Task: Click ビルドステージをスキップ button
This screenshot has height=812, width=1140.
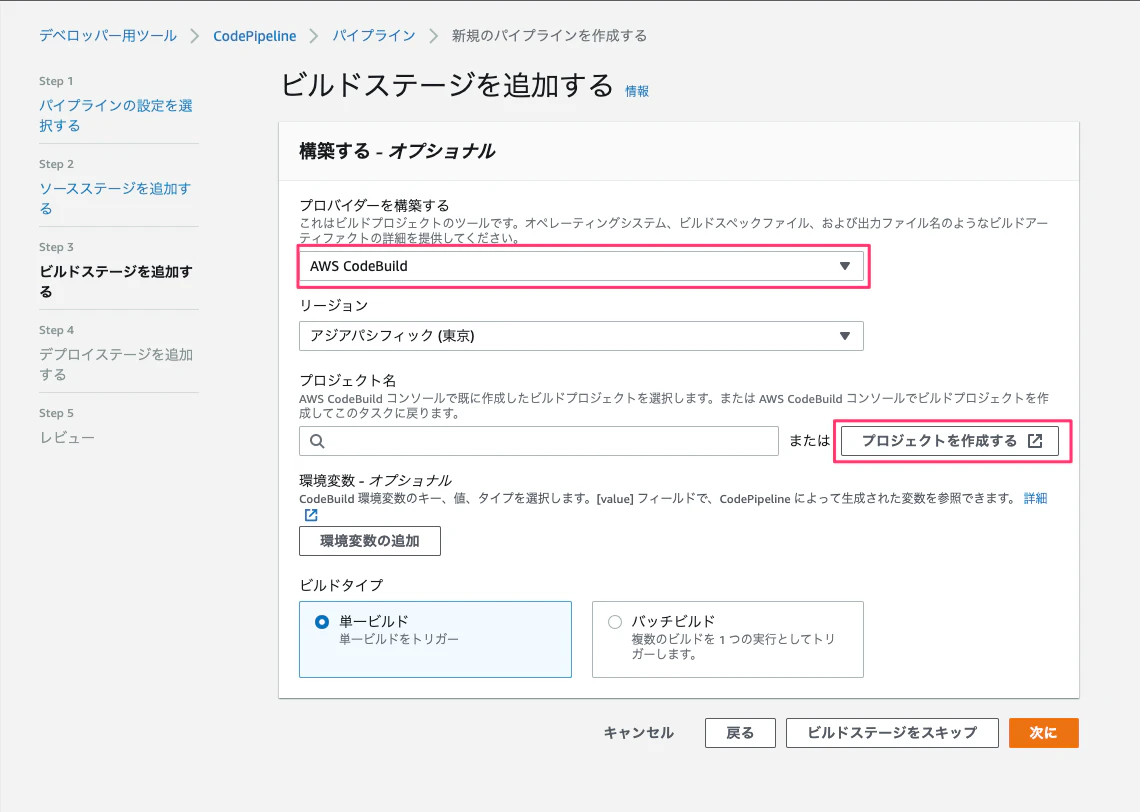Action: [892, 733]
